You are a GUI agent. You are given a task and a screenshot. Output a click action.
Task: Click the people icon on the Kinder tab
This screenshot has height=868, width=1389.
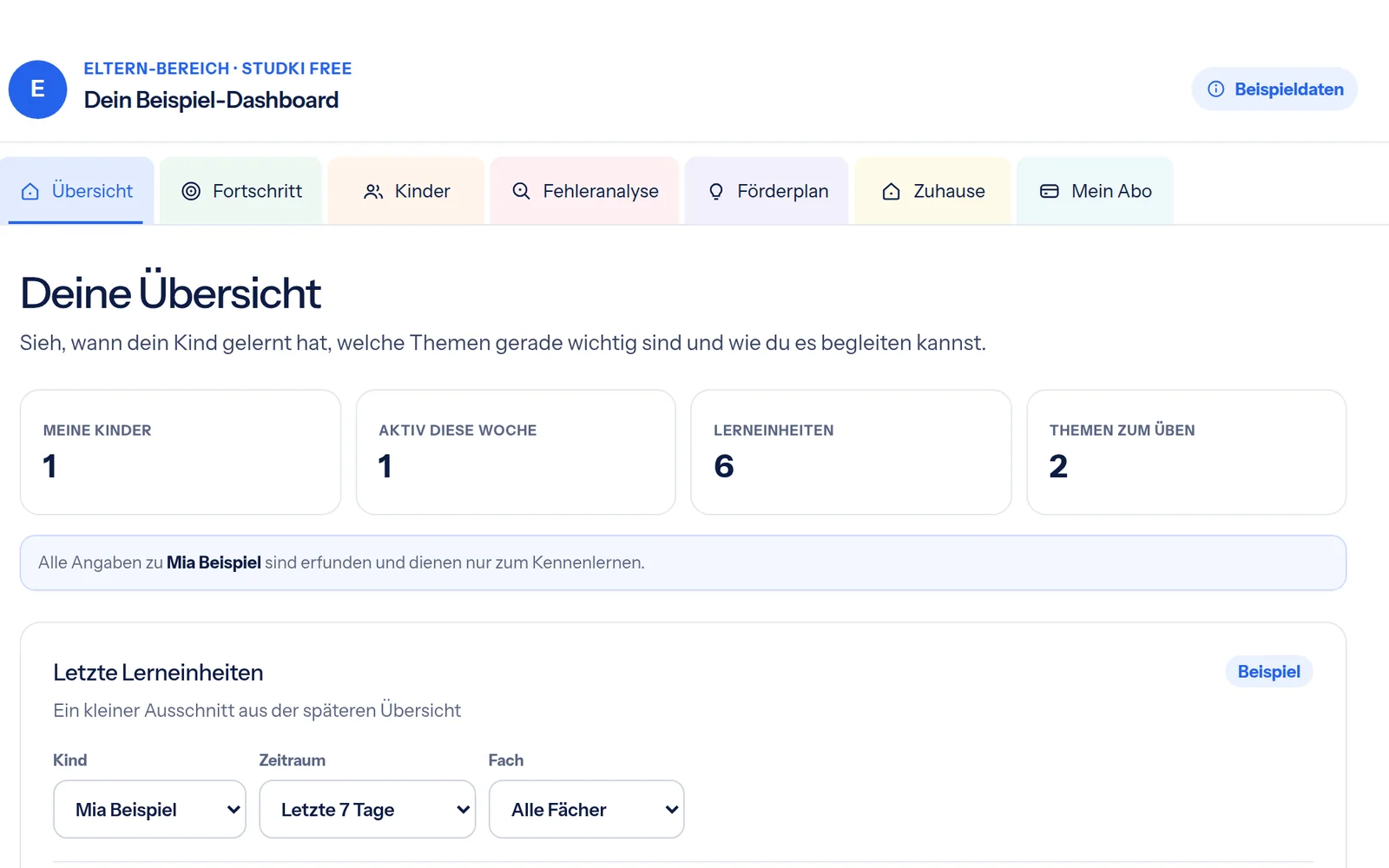(373, 191)
